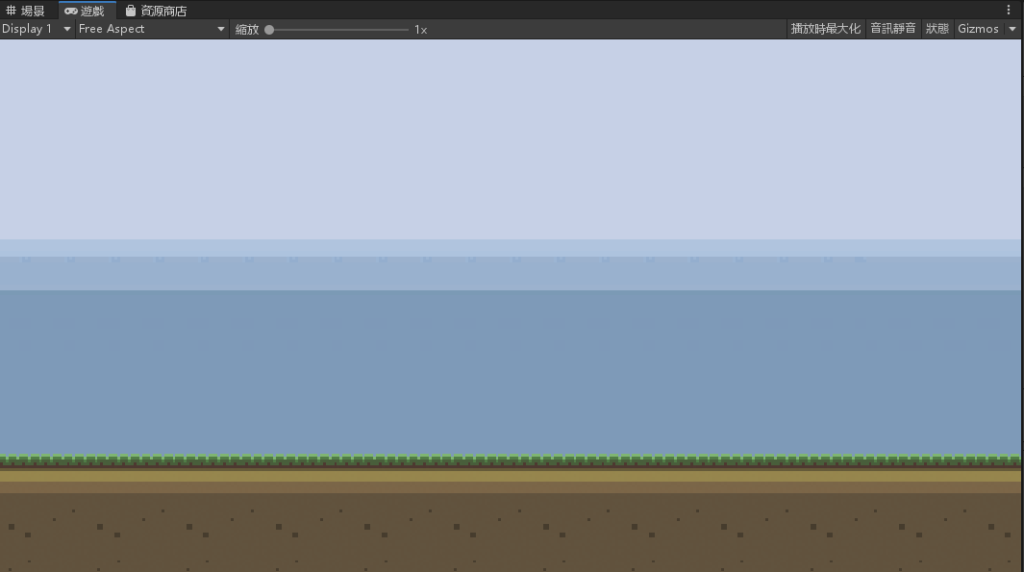Toggle 播放時最大化 (Maximize on Play)
The width and height of the screenshot is (1024, 572).
[825, 29]
